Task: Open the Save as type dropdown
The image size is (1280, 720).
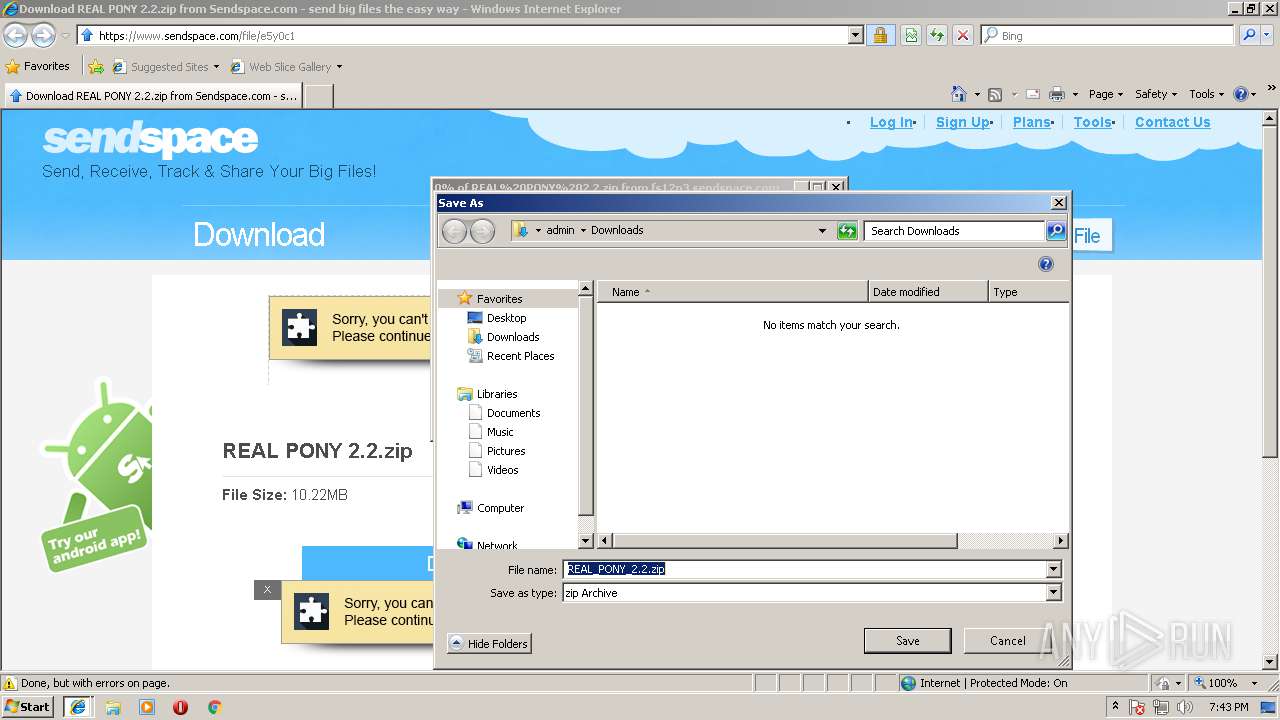Action: coord(1053,593)
